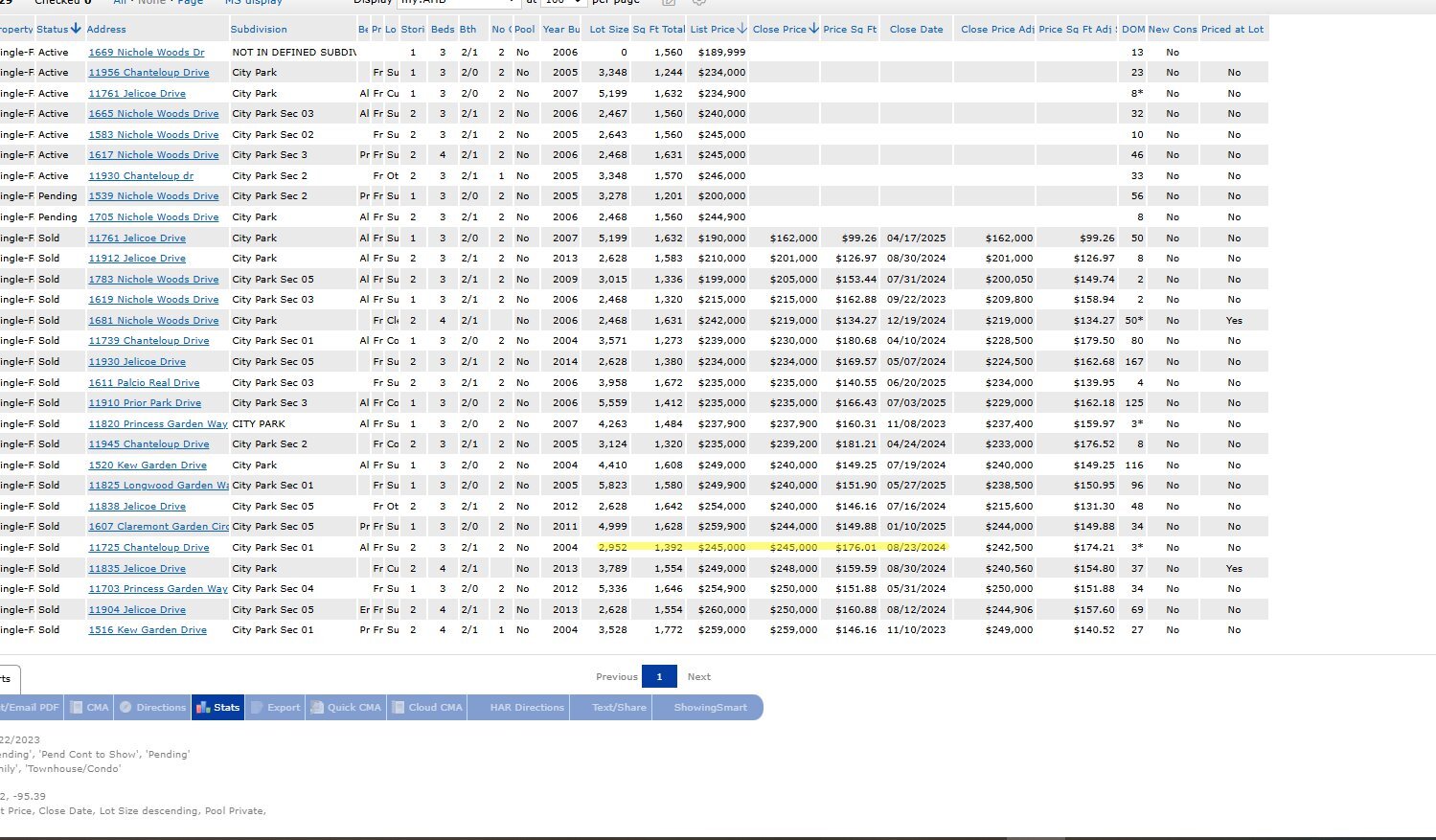Go to results page 1

click(x=659, y=676)
